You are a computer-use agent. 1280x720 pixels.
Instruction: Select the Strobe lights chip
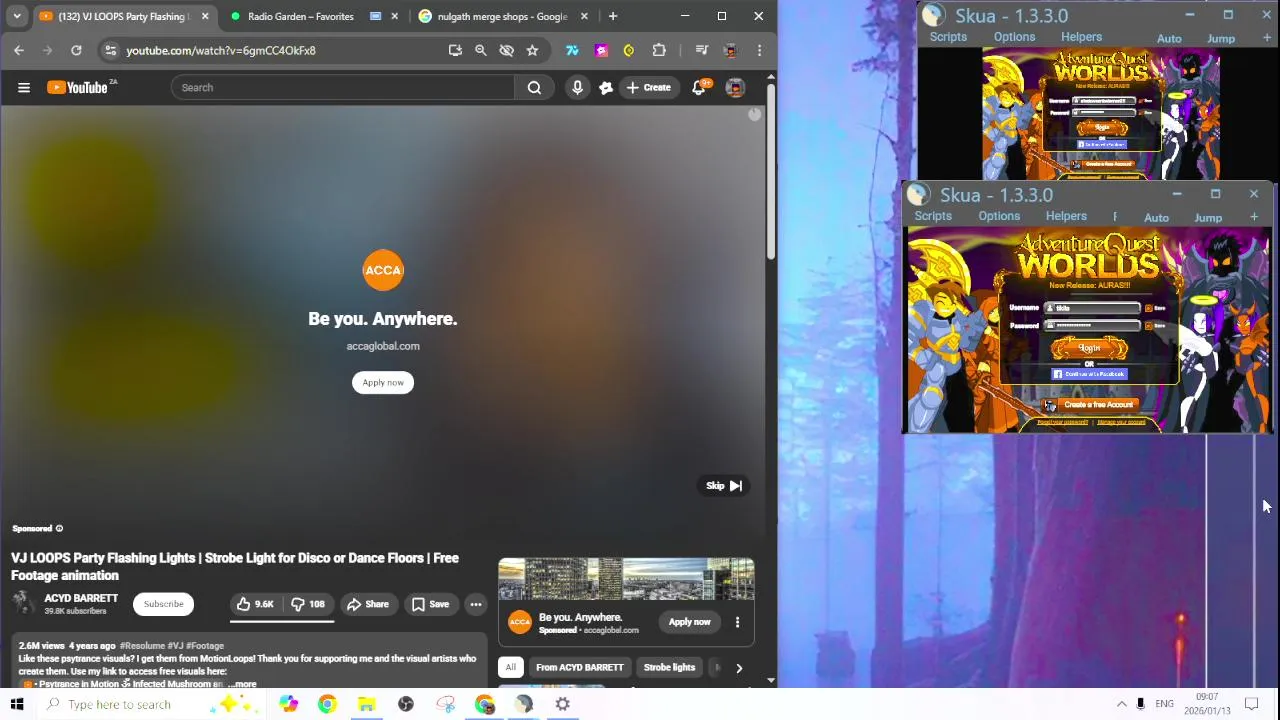669,668
